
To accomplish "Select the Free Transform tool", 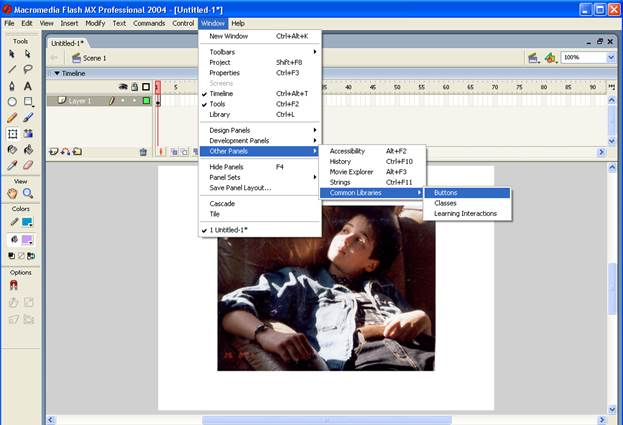I will 12,133.
